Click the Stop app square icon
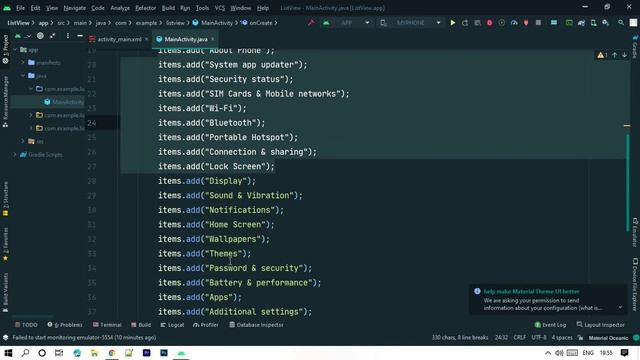Viewport: 640px width, 360px height. 538,23
